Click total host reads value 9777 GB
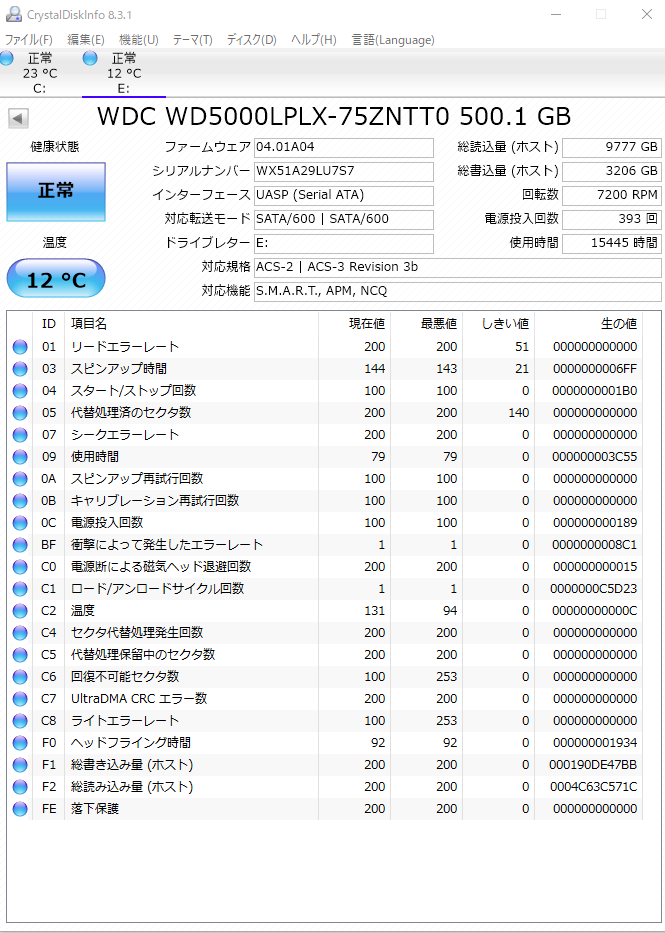This screenshot has width=665, height=933. [611, 148]
